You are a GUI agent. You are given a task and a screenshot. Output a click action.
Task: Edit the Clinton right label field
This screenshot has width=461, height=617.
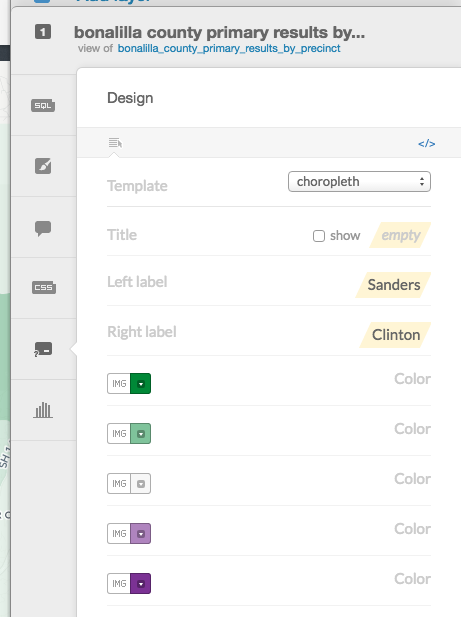pyautogui.click(x=395, y=335)
